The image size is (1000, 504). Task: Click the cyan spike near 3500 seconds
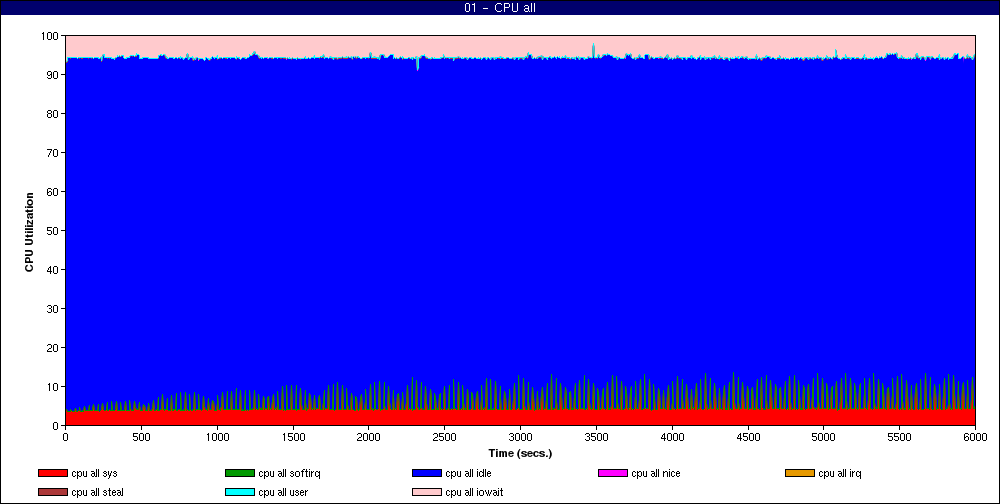pos(593,50)
